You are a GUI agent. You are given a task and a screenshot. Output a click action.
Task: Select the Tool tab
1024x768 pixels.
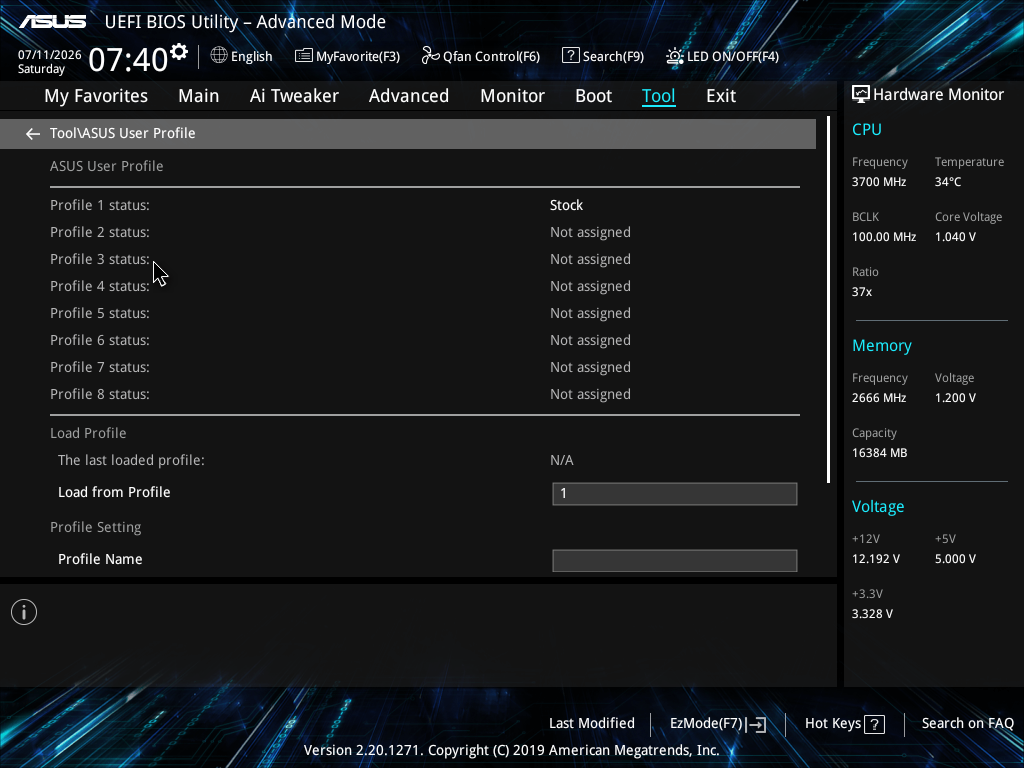[658, 96]
